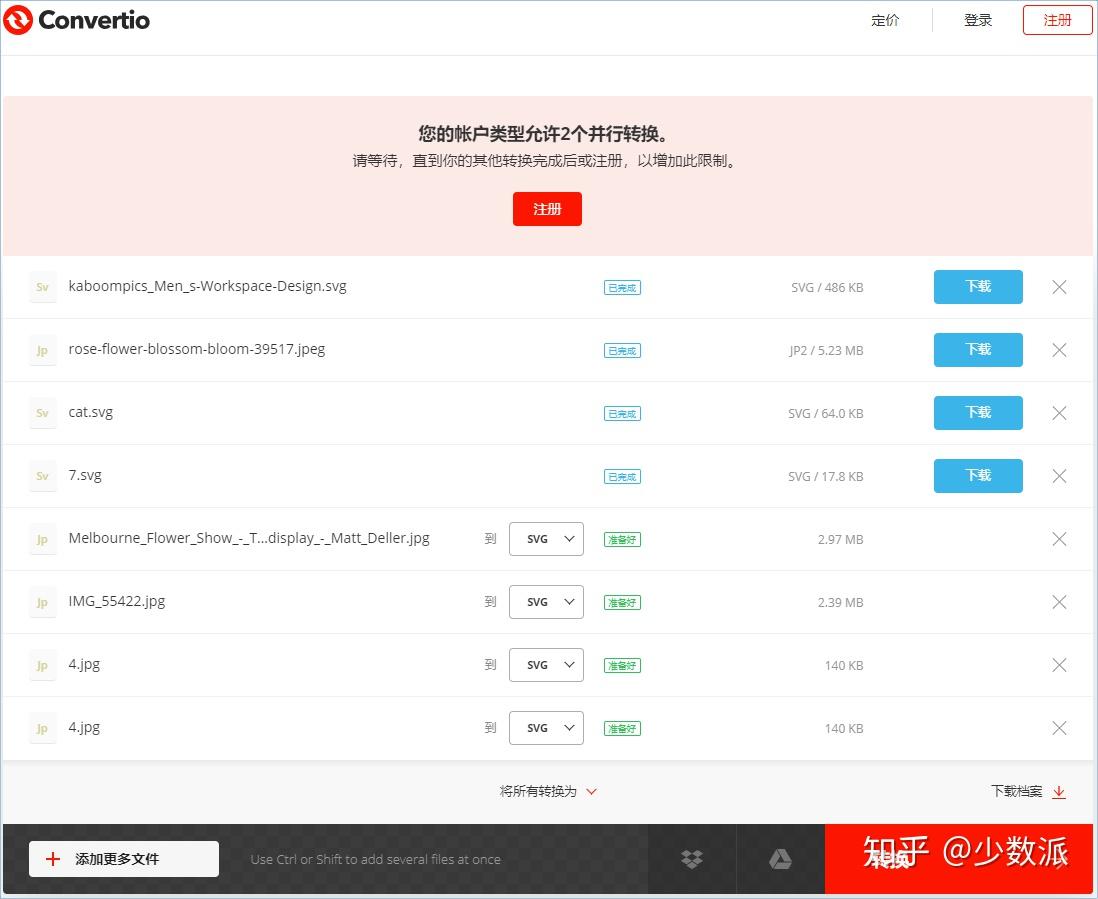Click the Sv icon beside cat.svg
The width and height of the screenshot is (1098, 899).
click(43, 413)
